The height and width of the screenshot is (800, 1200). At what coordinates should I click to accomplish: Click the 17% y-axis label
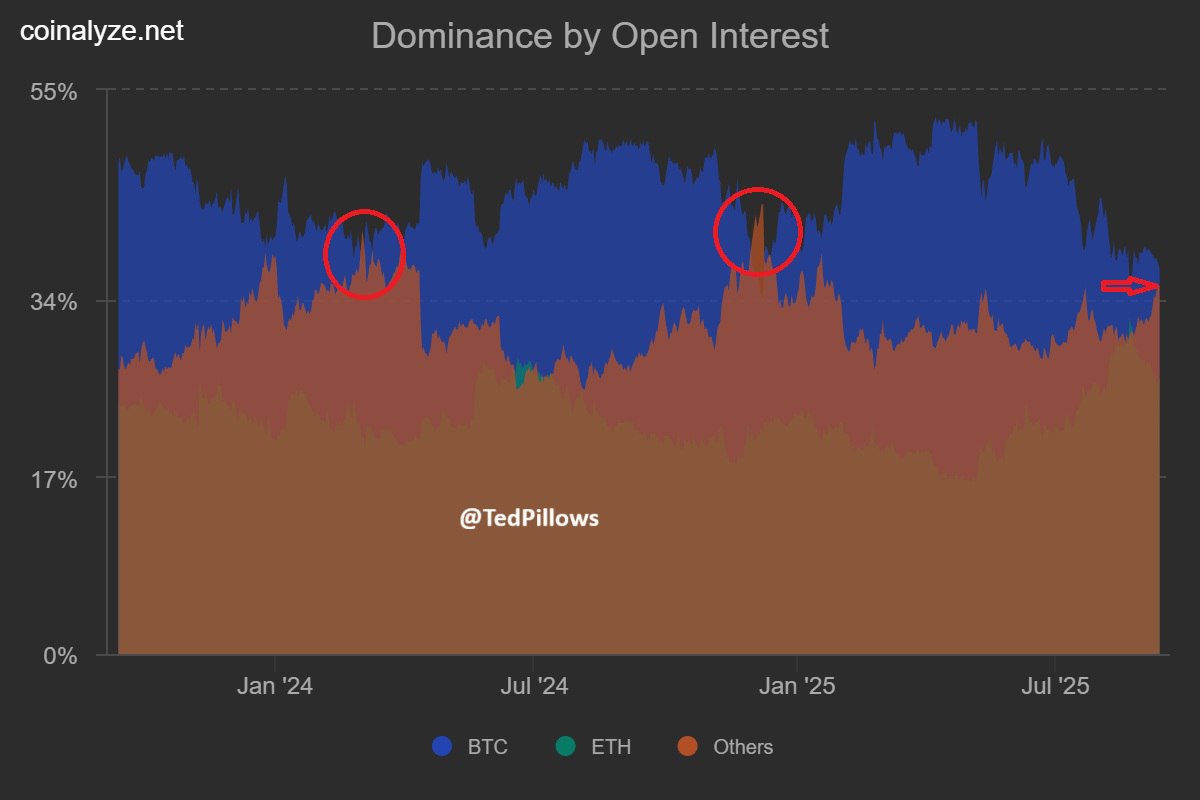pyautogui.click(x=54, y=479)
